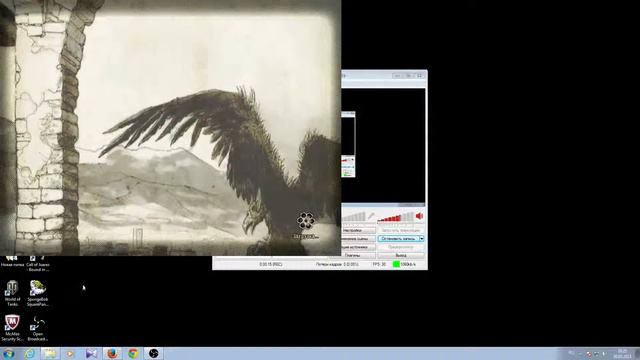Click the OBS scene change button
Screen dimensions: 640x360
pos(358,239)
